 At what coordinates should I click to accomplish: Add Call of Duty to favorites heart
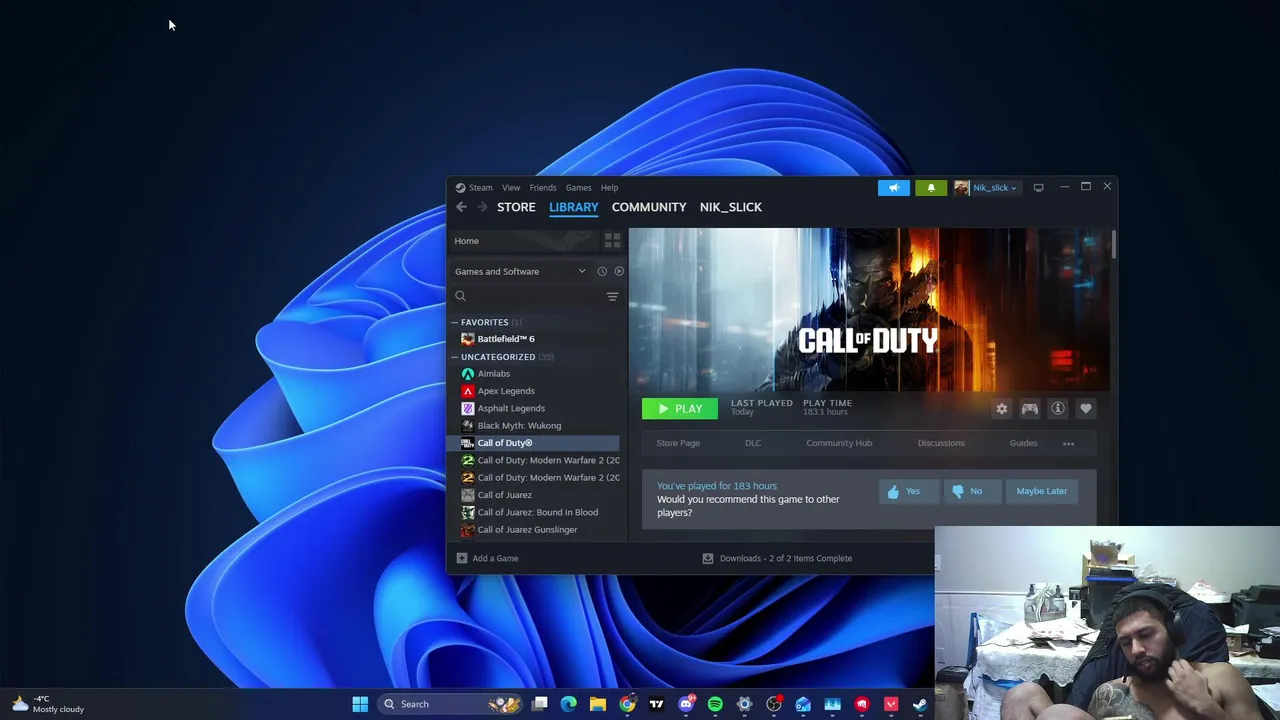coord(1085,408)
